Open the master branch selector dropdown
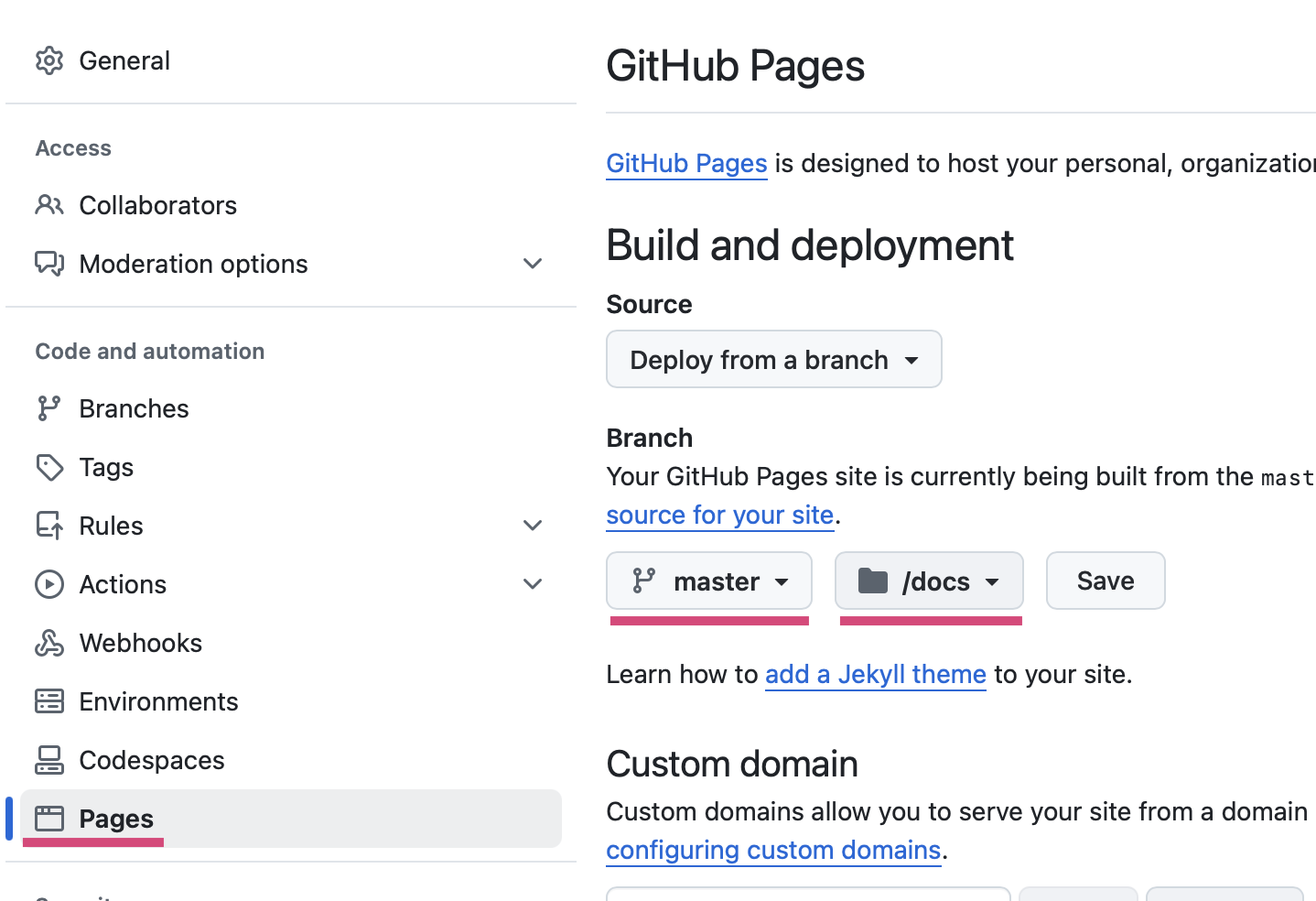Image resolution: width=1316 pixels, height=901 pixels. coord(709,581)
